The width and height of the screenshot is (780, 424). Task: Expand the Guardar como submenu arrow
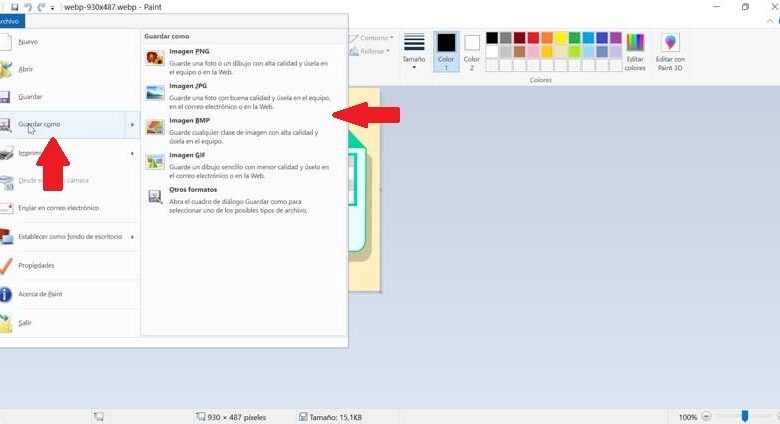click(x=132, y=124)
